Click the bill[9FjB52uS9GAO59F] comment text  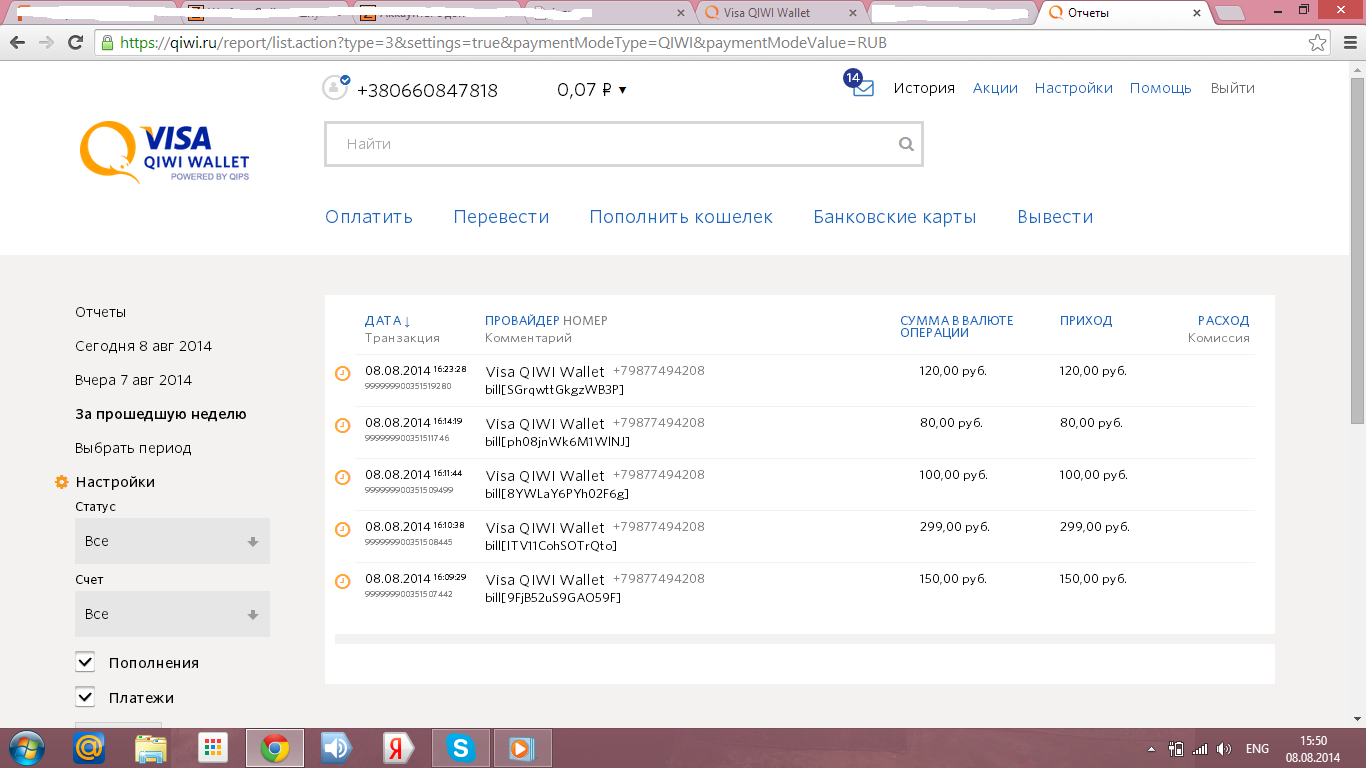click(553, 598)
